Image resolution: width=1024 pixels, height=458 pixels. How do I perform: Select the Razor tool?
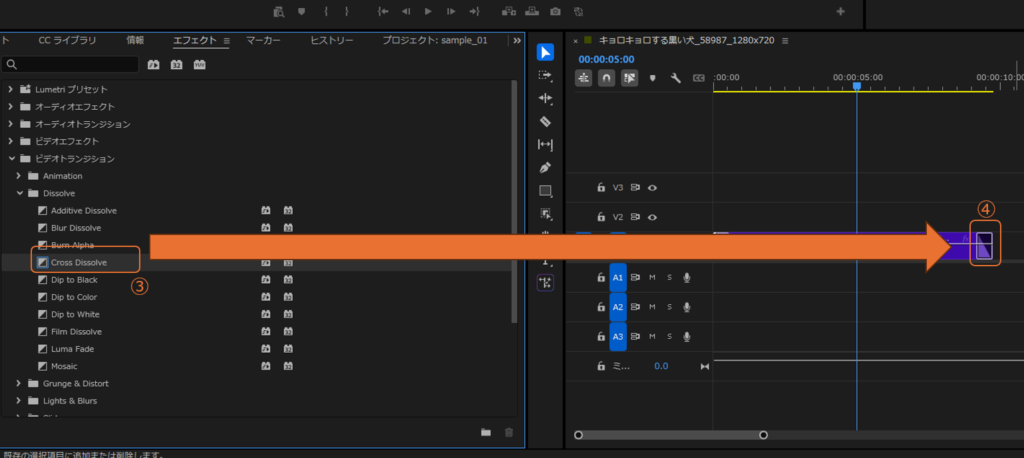[545, 121]
